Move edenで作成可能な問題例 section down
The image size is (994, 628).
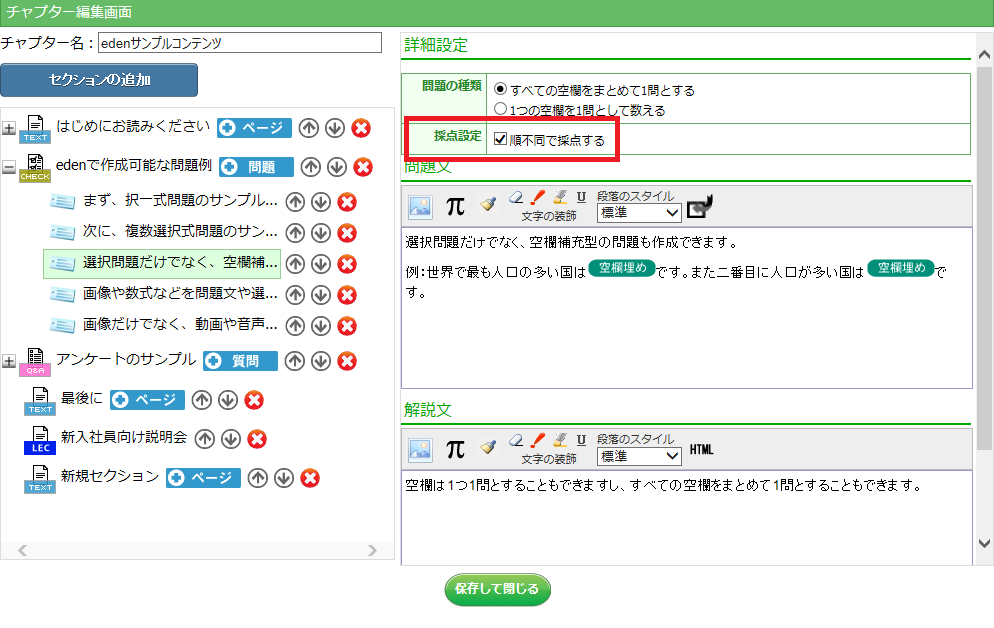[337, 167]
